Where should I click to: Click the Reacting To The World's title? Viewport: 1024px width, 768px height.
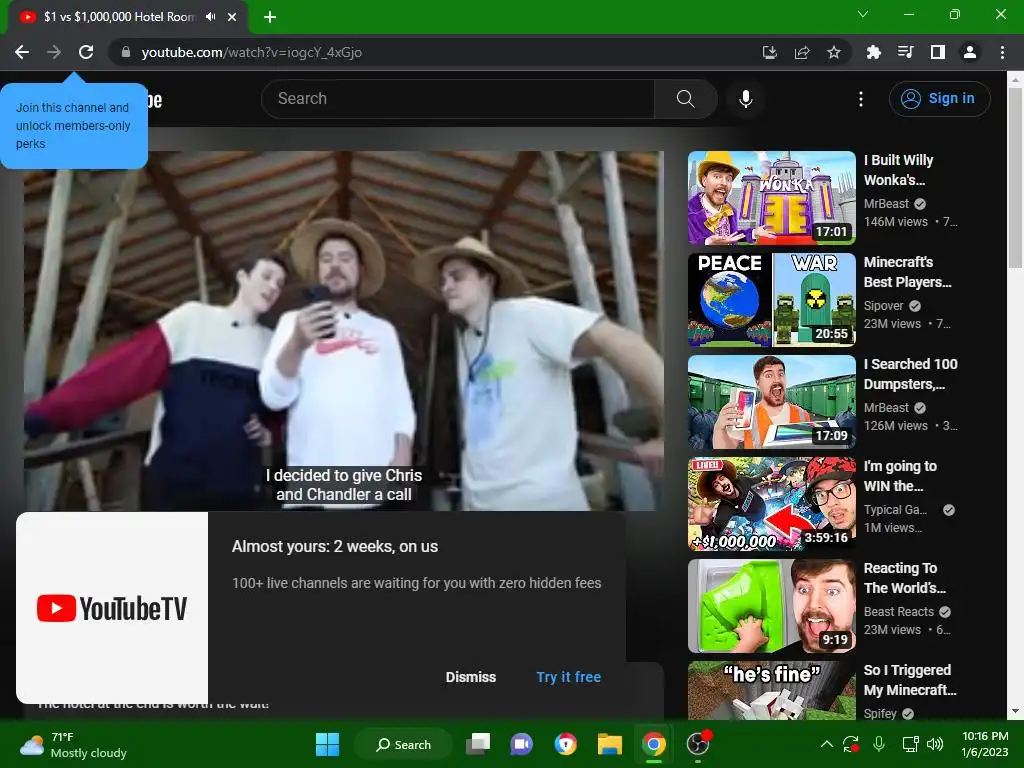904,578
